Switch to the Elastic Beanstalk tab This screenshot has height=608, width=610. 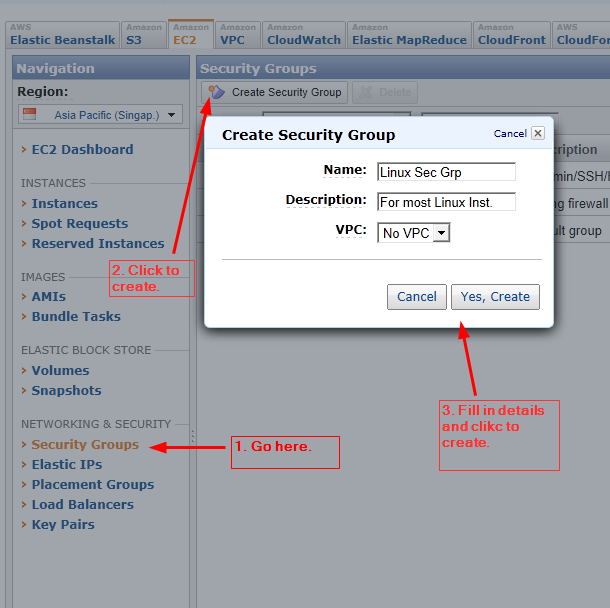click(63, 35)
